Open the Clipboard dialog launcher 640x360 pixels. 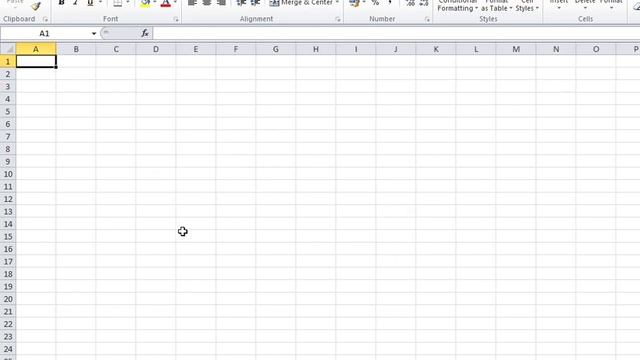click(x=45, y=19)
